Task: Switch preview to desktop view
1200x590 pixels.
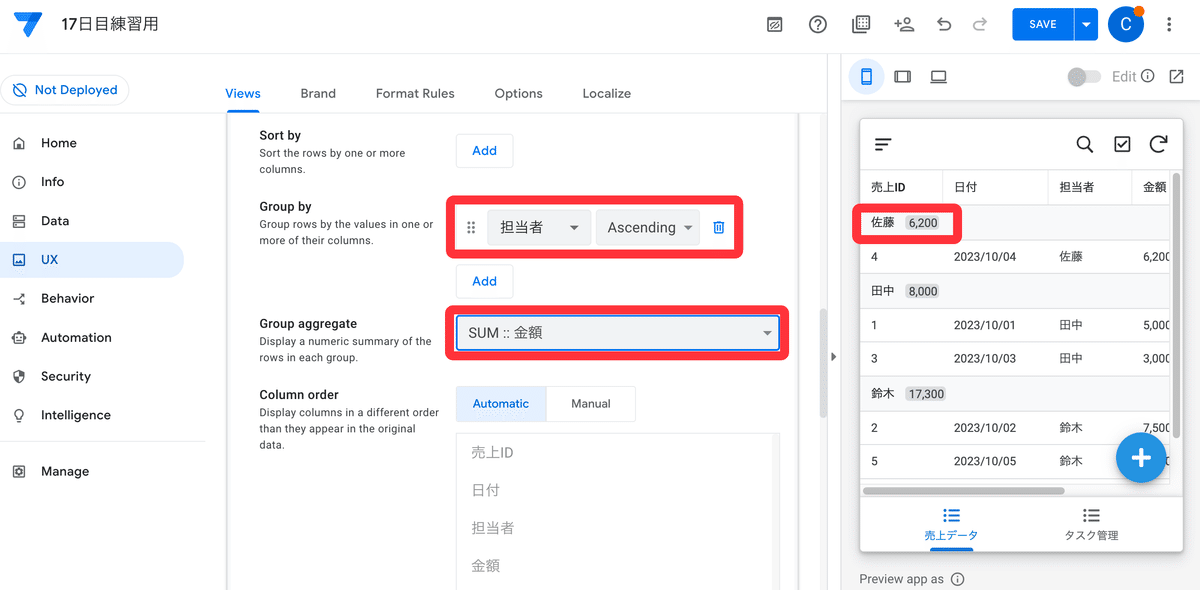Action: click(x=938, y=76)
